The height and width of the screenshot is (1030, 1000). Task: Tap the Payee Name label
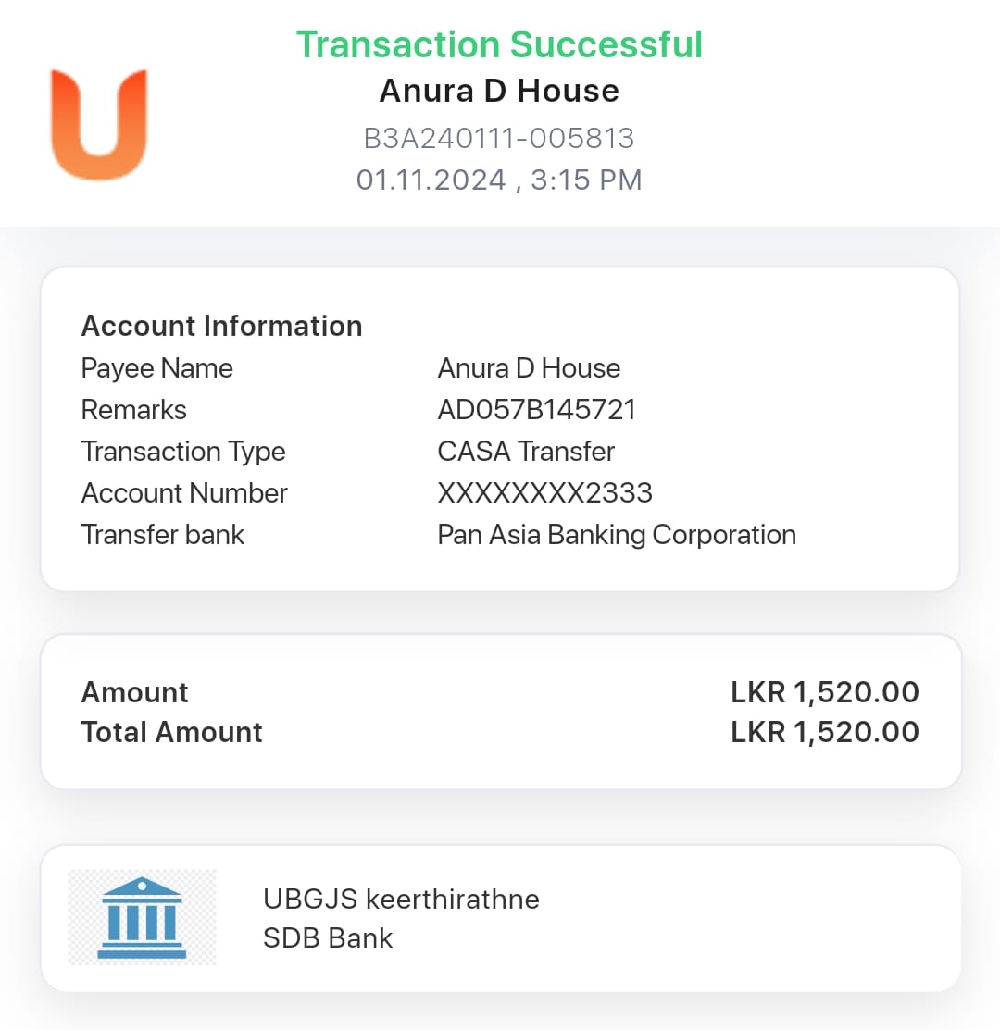156,369
